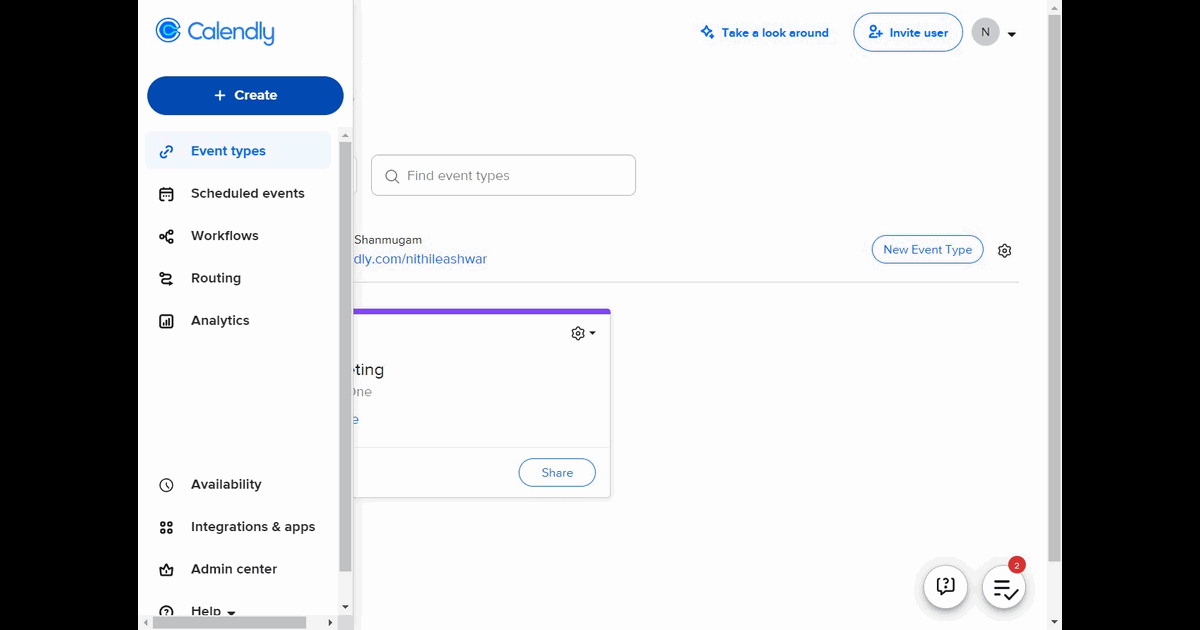1200x630 pixels.
Task: Click the Invite user button
Action: pos(908,32)
